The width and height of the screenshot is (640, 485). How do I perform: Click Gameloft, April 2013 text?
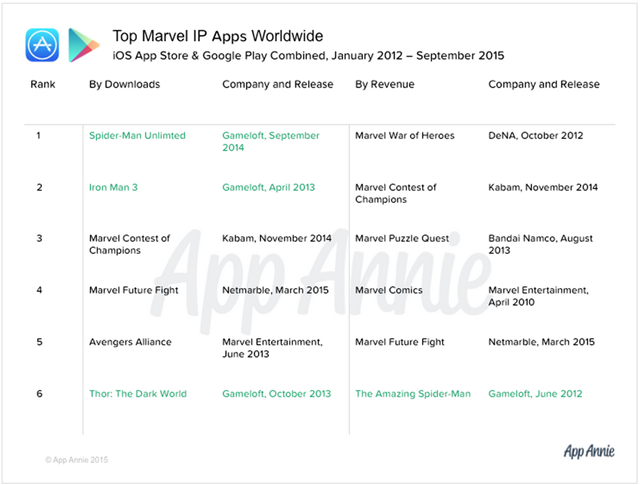[x=269, y=187]
